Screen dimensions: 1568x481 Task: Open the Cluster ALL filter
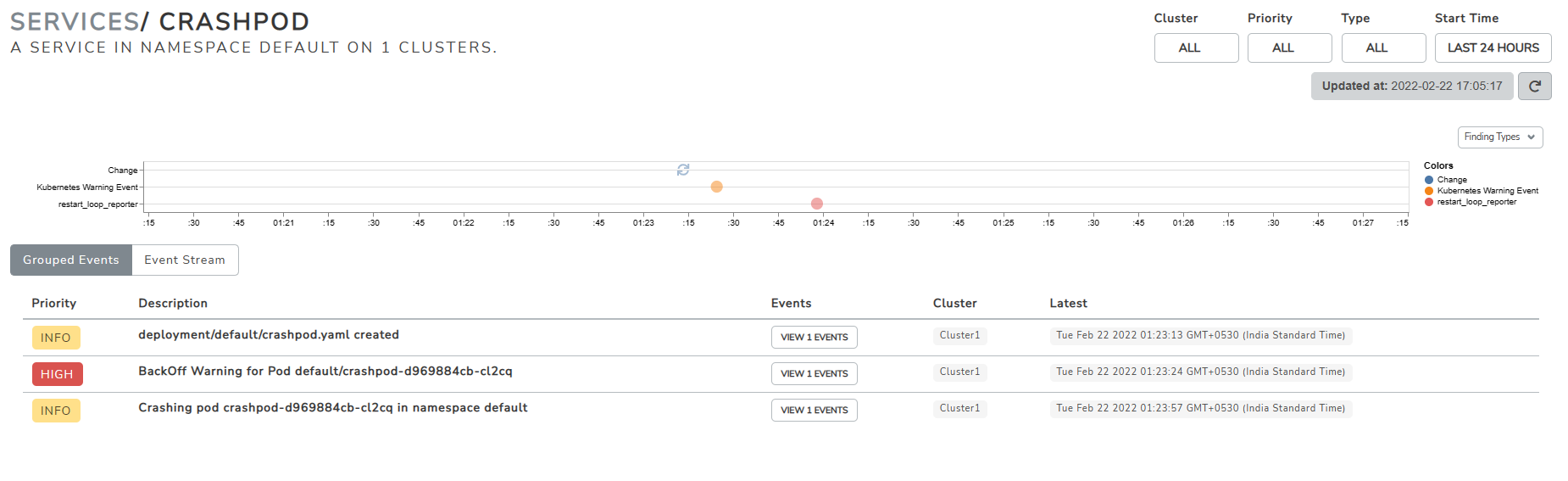point(1196,48)
